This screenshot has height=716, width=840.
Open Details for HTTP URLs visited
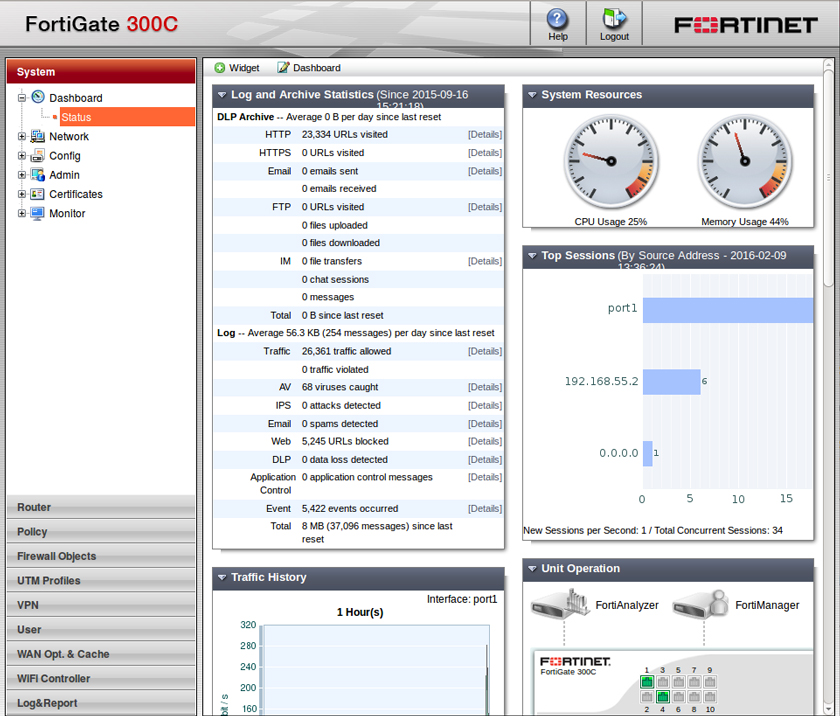point(485,134)
